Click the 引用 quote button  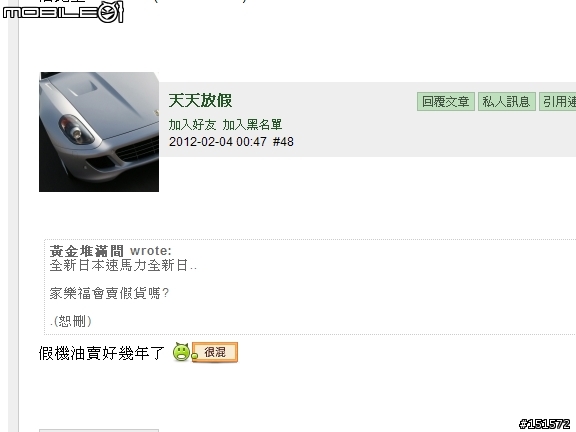pyautogui.click(x=558, y=101)
